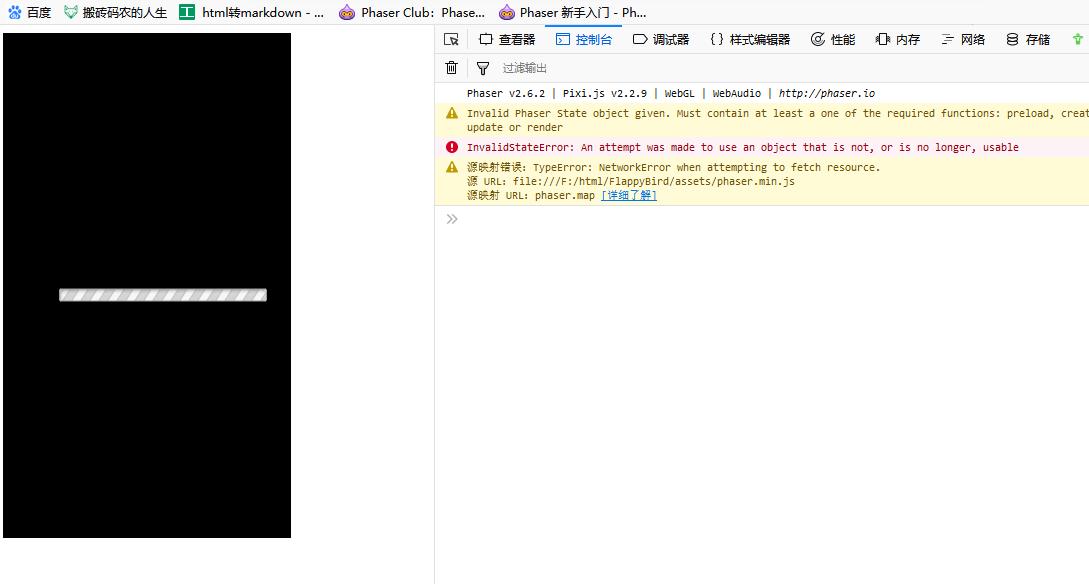Screen dimensions: 1089x584
Task: Switch to the 性能 performance tab
Action: click(x=833, y=40)
